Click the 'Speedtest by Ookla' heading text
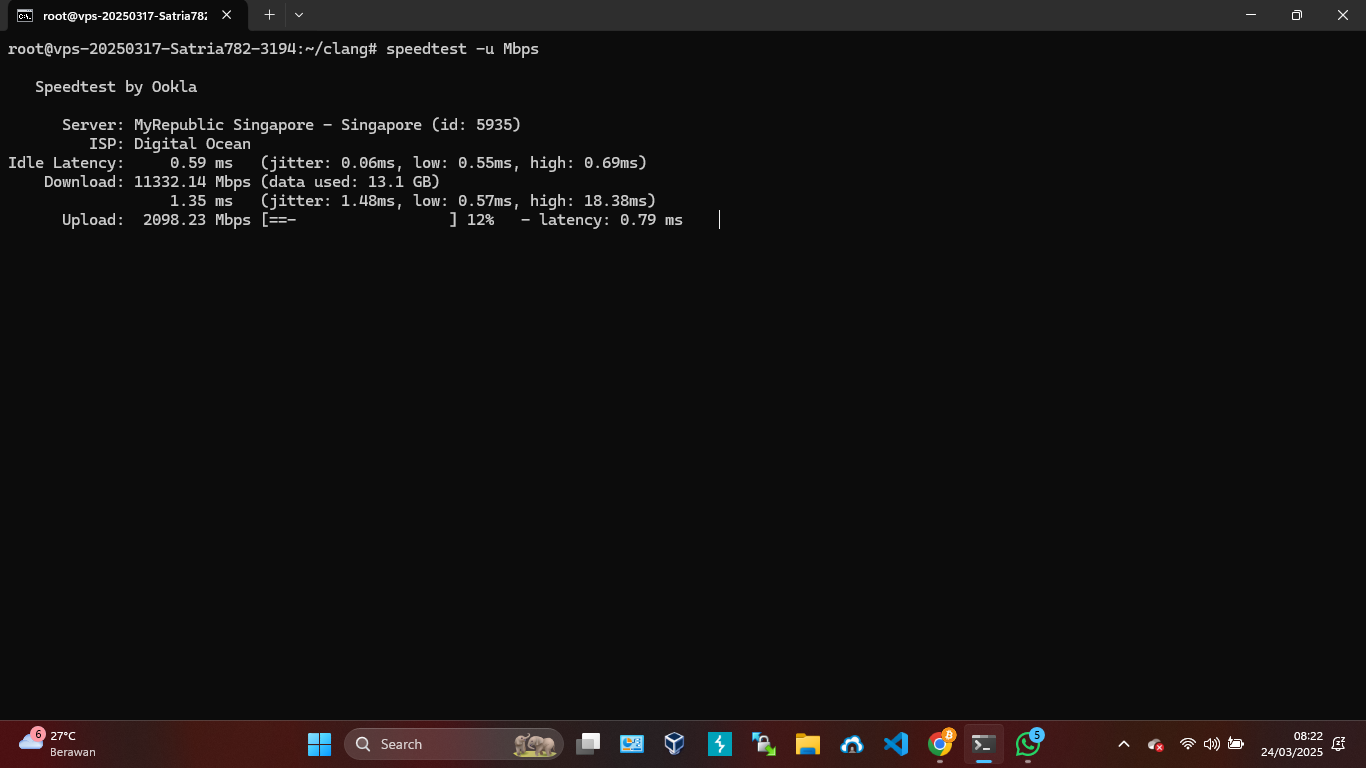The height and width of the screenshot is (768, 1366). click(116, 87)
